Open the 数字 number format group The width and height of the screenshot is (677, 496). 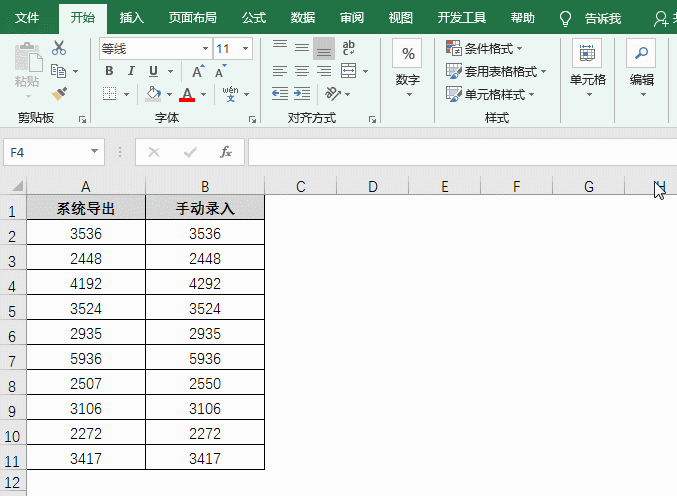[x=408, y=69]
